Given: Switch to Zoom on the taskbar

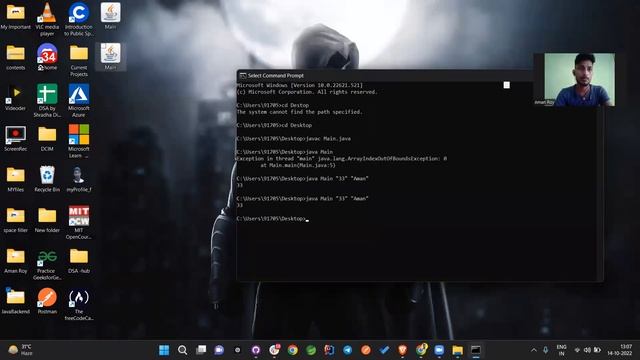Looking at the screenshot, I should [439, 350].
